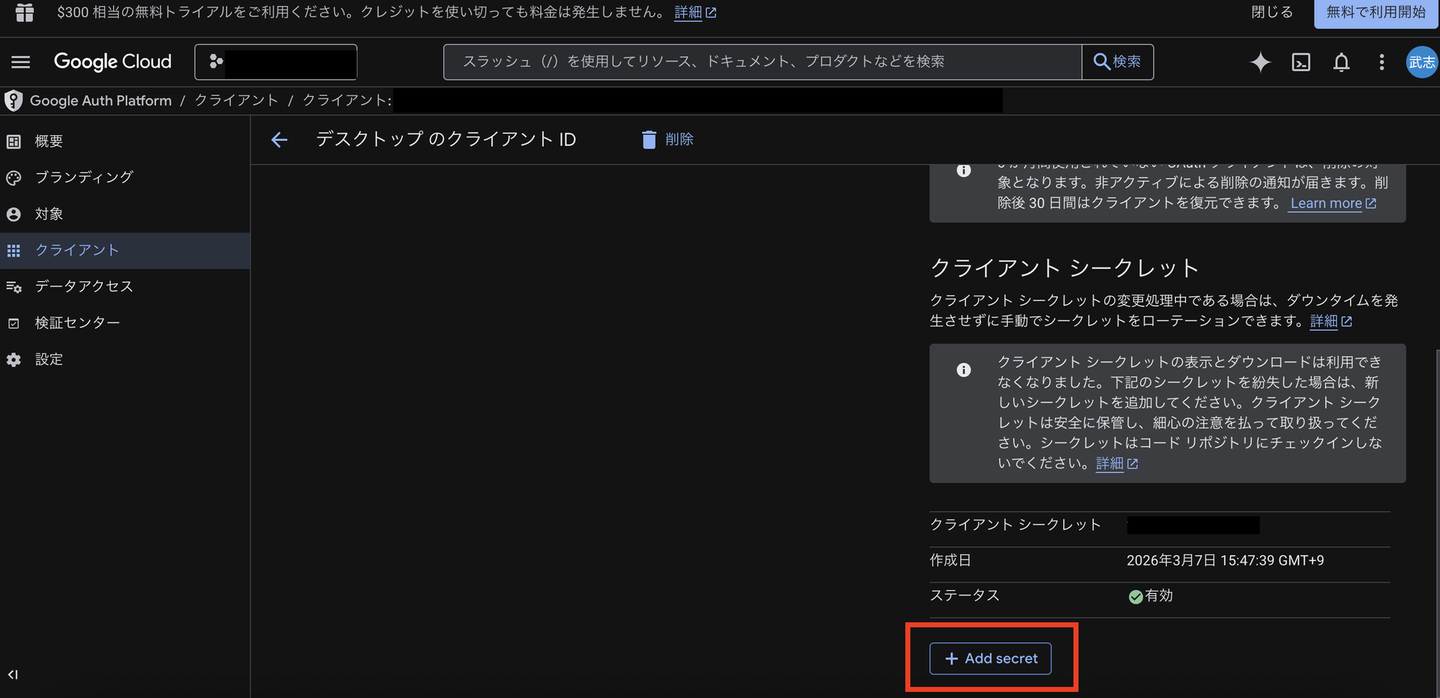Open the Gemini sparkle assistant icon
This screenshot has width=1440, height=698.
point(1260,62)
